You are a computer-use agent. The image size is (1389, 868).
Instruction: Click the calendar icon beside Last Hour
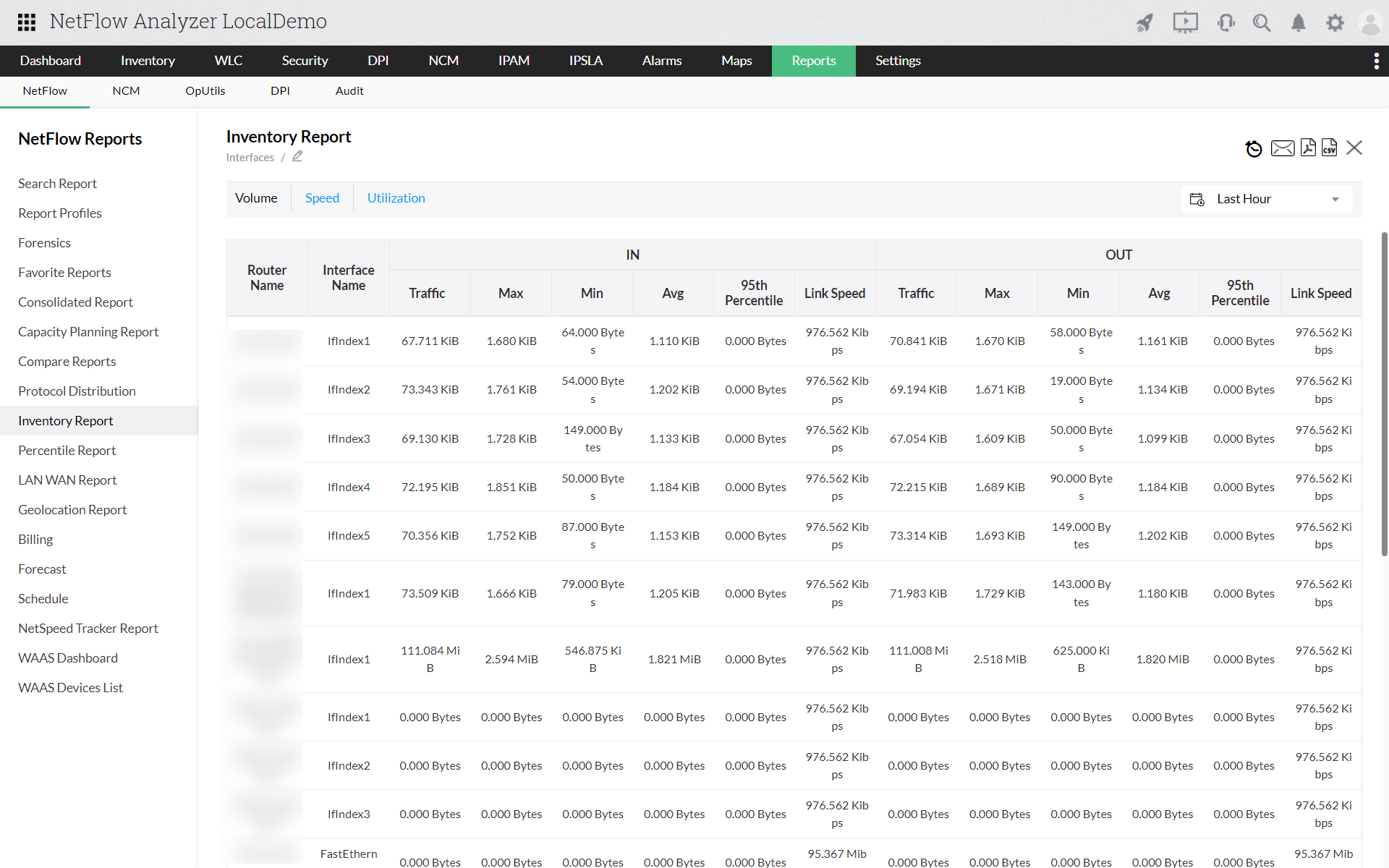[1197, 199]
